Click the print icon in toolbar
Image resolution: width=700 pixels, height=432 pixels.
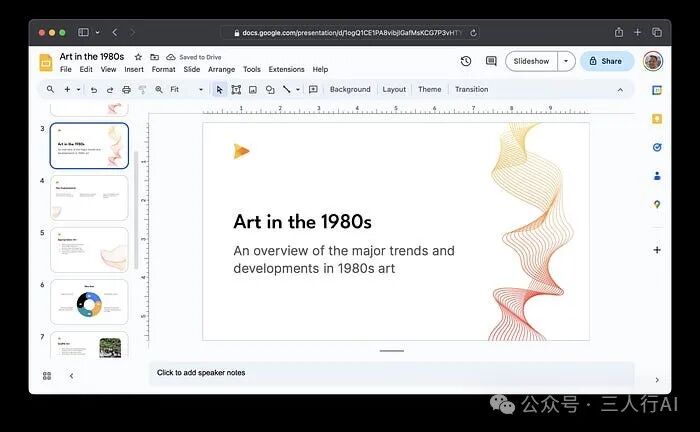126,89
